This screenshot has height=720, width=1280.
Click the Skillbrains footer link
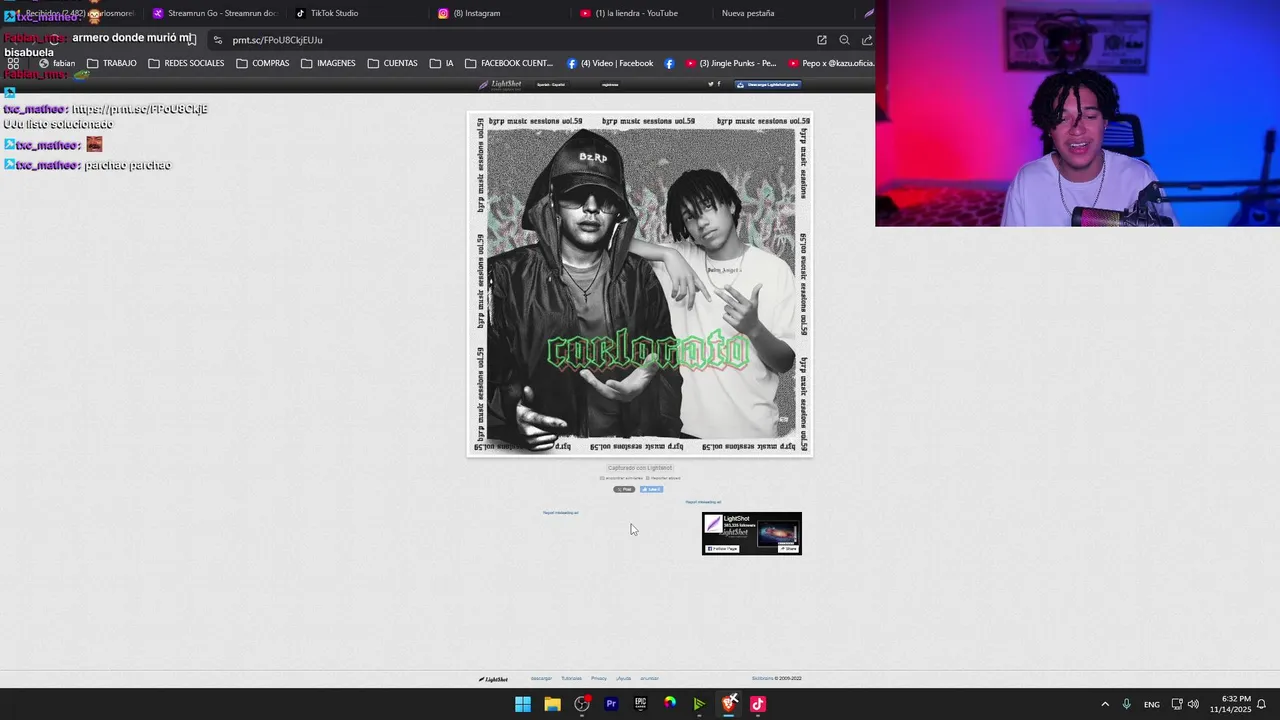tap(762, 678)
